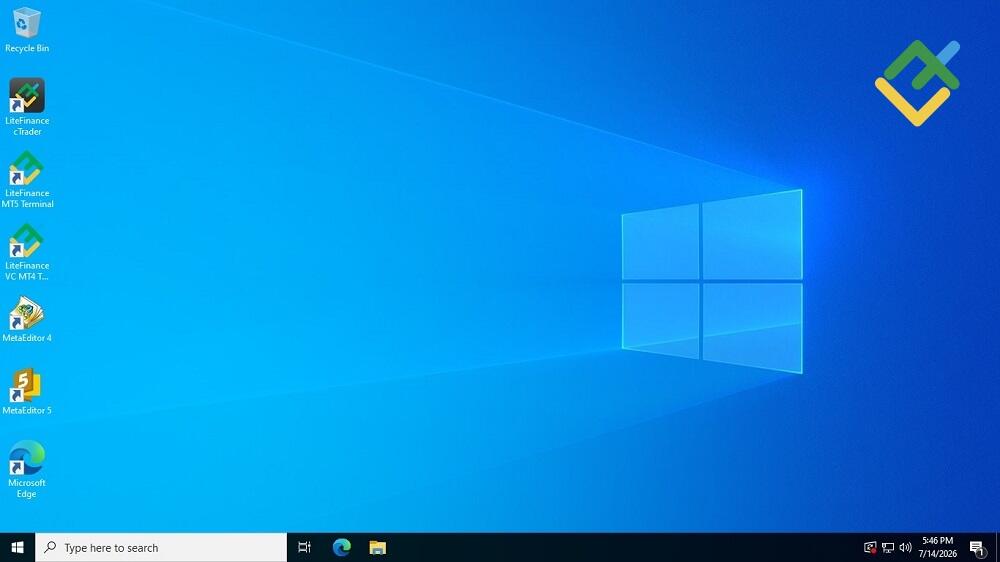Open the Windows Start menu
This screenshot has height=562, width=1000.
(x=17, y=547)
